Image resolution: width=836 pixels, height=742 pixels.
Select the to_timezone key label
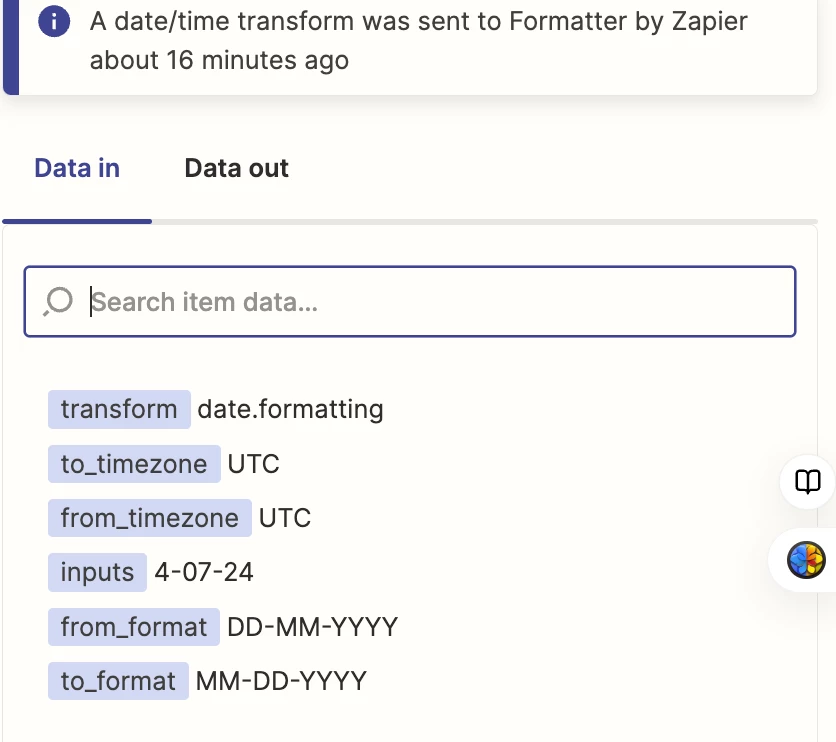pos(133,464)
